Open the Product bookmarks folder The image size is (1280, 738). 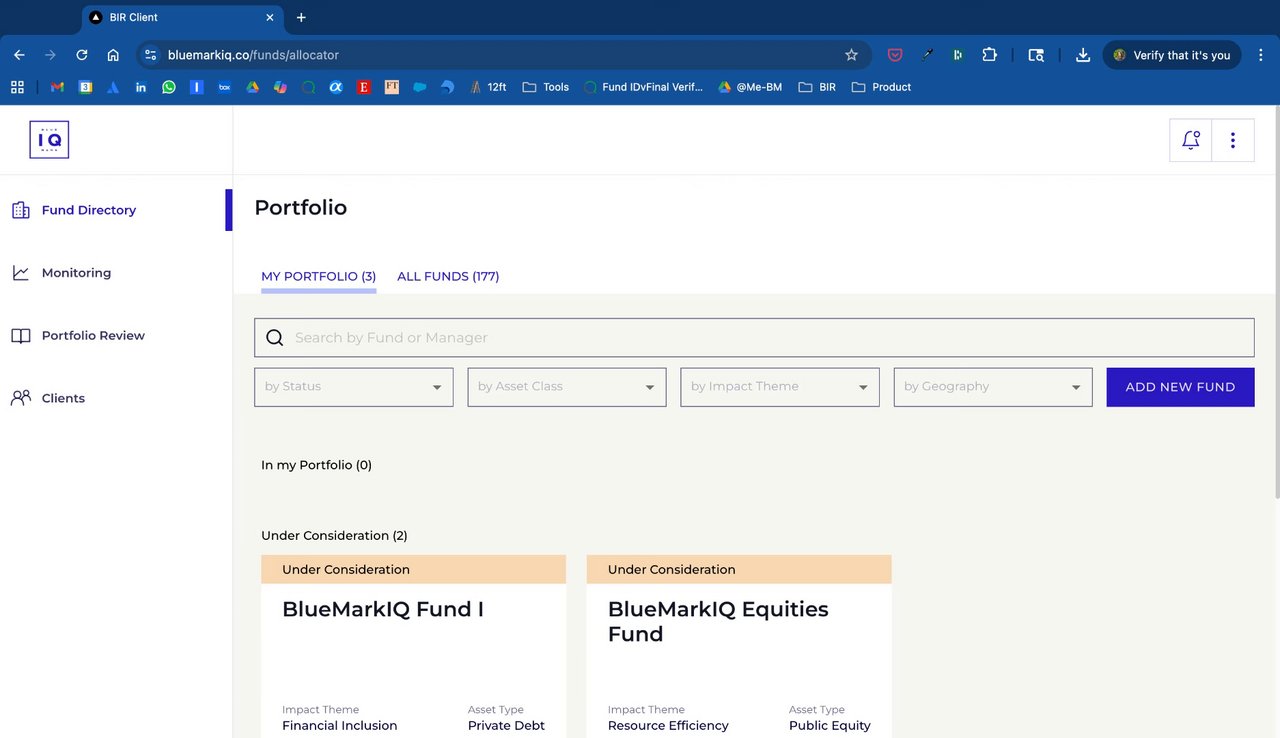coord(881,87)
